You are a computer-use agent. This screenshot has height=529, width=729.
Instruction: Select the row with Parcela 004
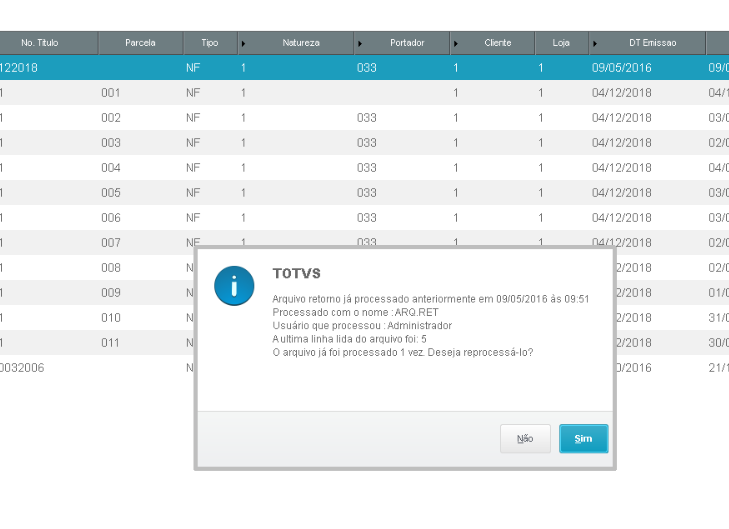click(x=364, y=168)
